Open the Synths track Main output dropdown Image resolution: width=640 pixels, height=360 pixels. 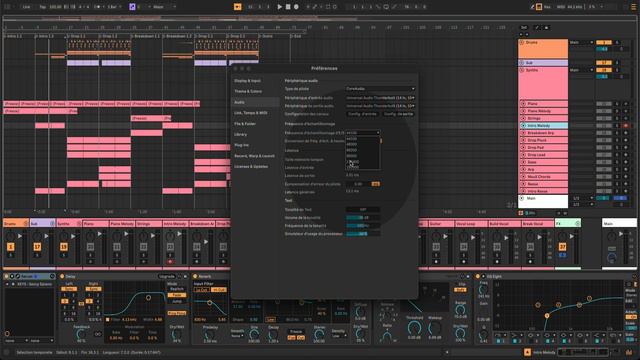point(581,70)
